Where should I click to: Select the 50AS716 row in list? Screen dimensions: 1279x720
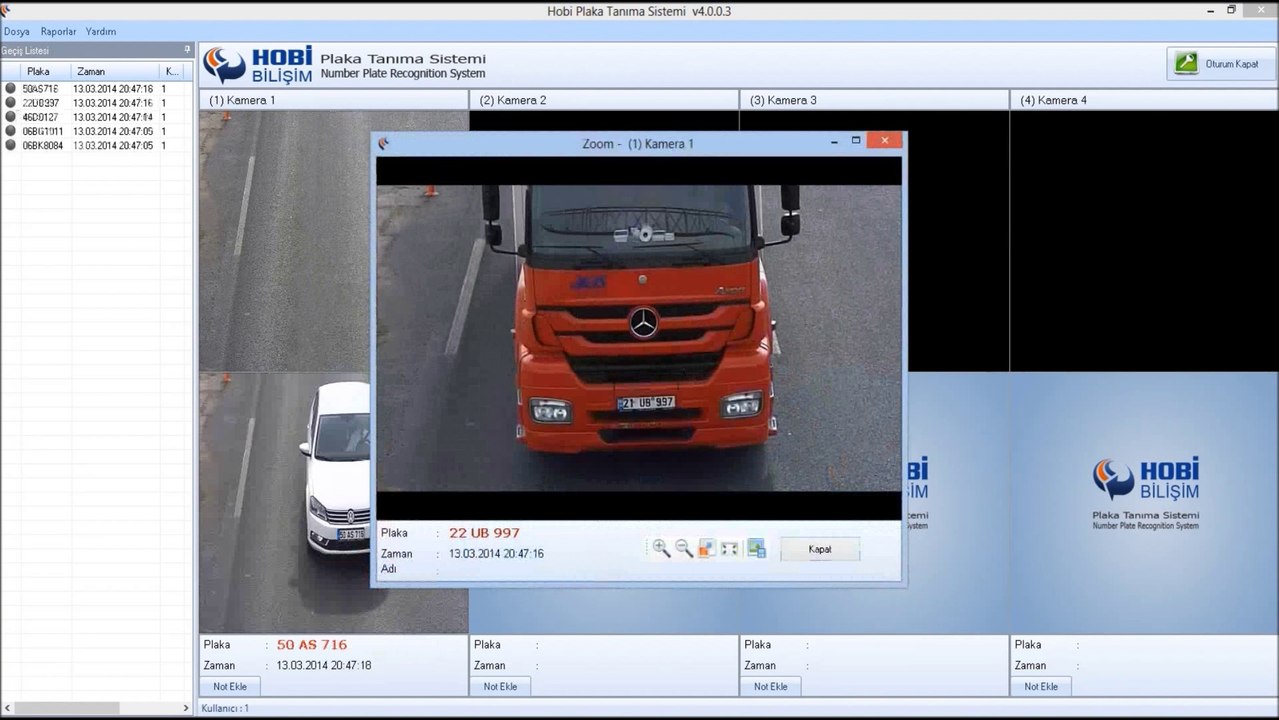pyautogui.click(x=95, y=89)
